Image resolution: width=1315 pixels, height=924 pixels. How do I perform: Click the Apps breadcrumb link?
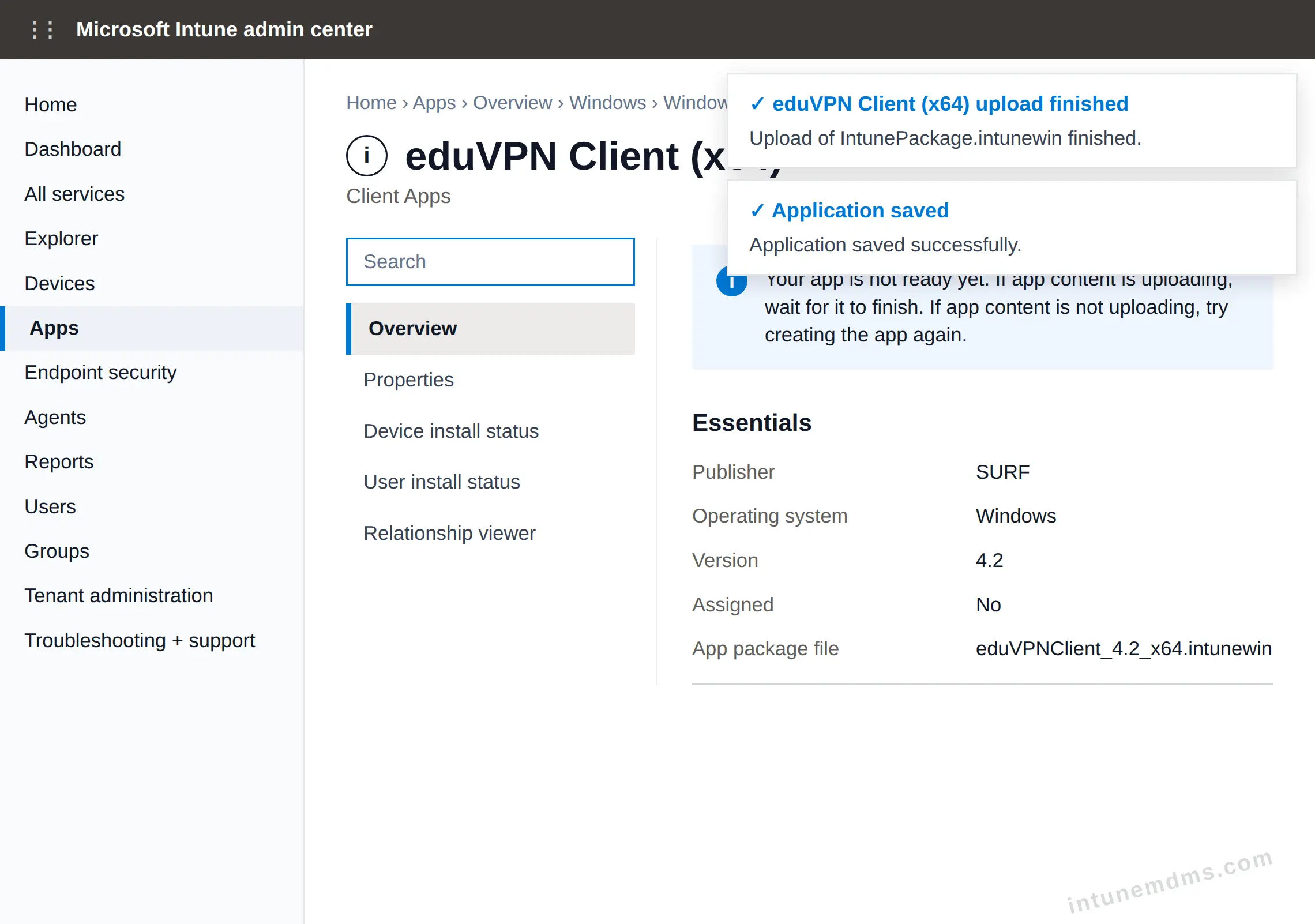[x=434, y=103]
